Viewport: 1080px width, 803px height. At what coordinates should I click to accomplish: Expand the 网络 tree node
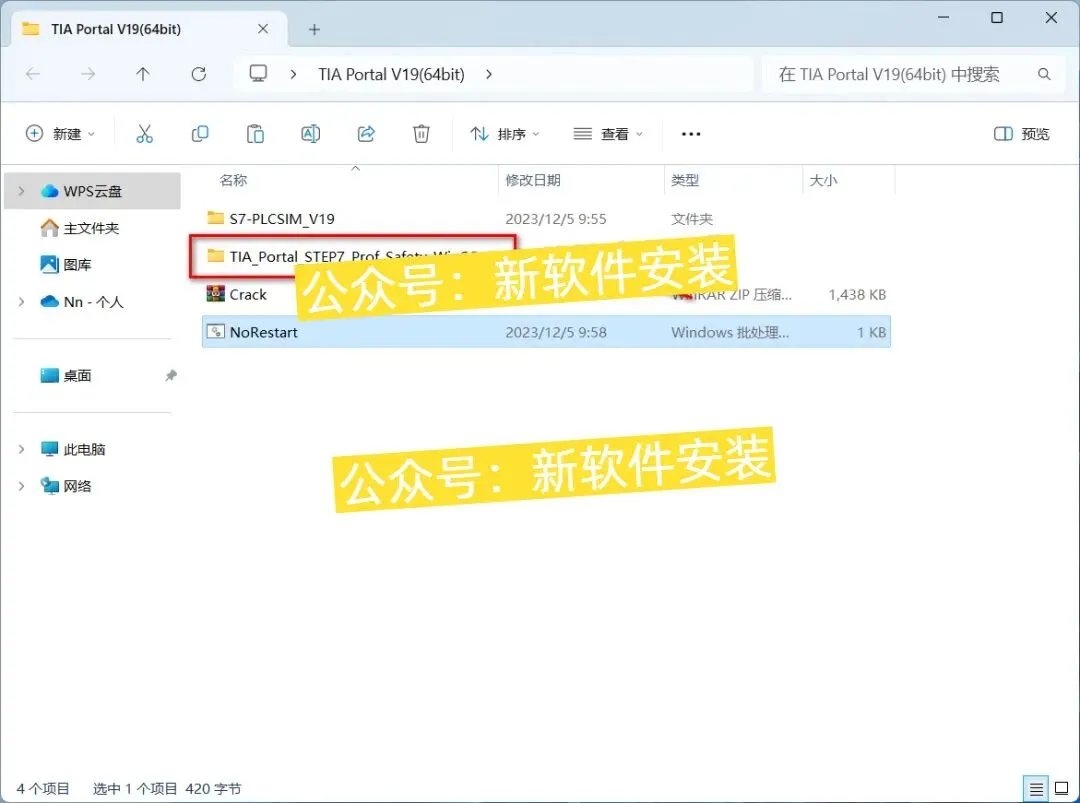21,486
